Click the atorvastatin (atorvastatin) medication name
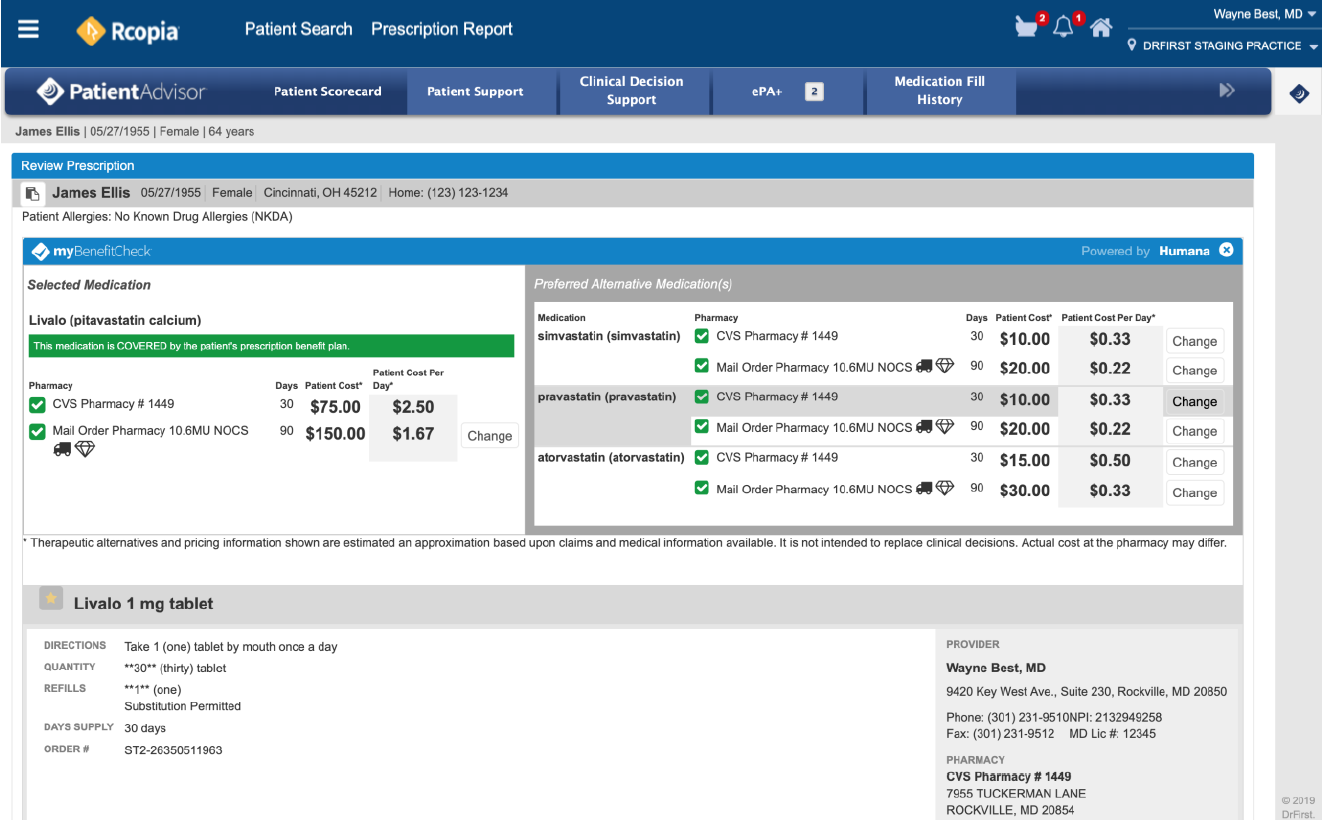 pos(611,458)
